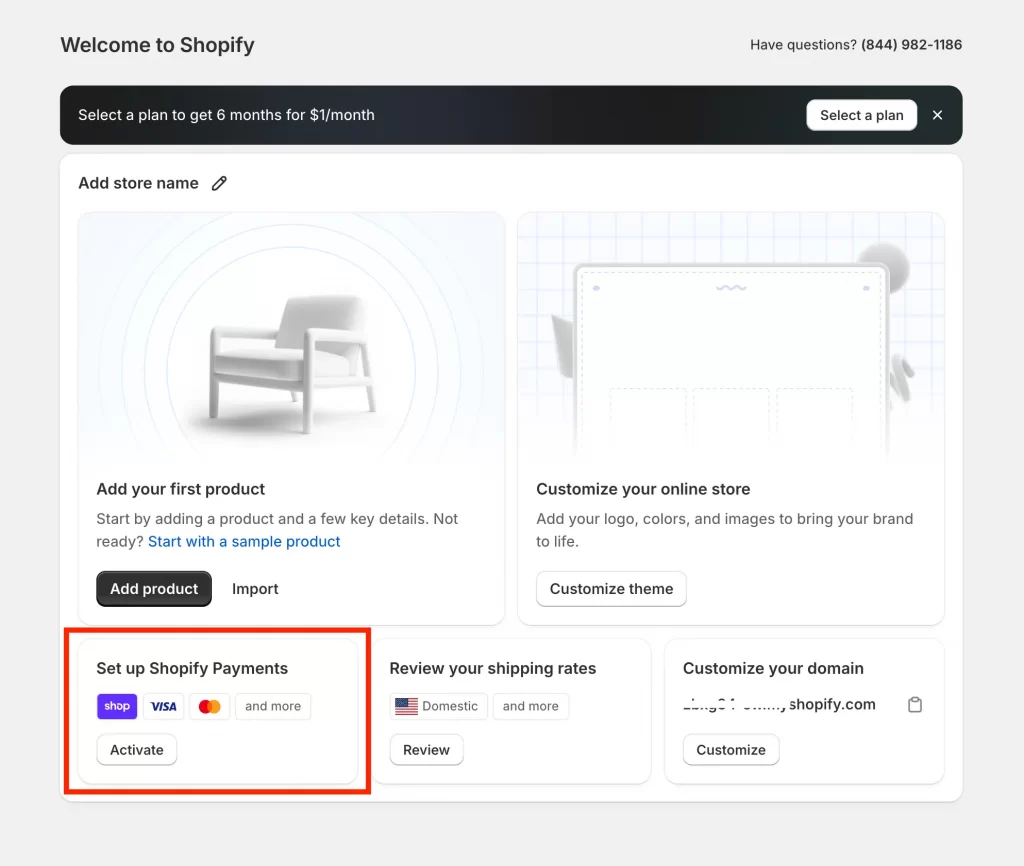Click the 'Welcome to Shopify' heading
1024x866 pixels.
pyautogui.click(x=157, y=44)
